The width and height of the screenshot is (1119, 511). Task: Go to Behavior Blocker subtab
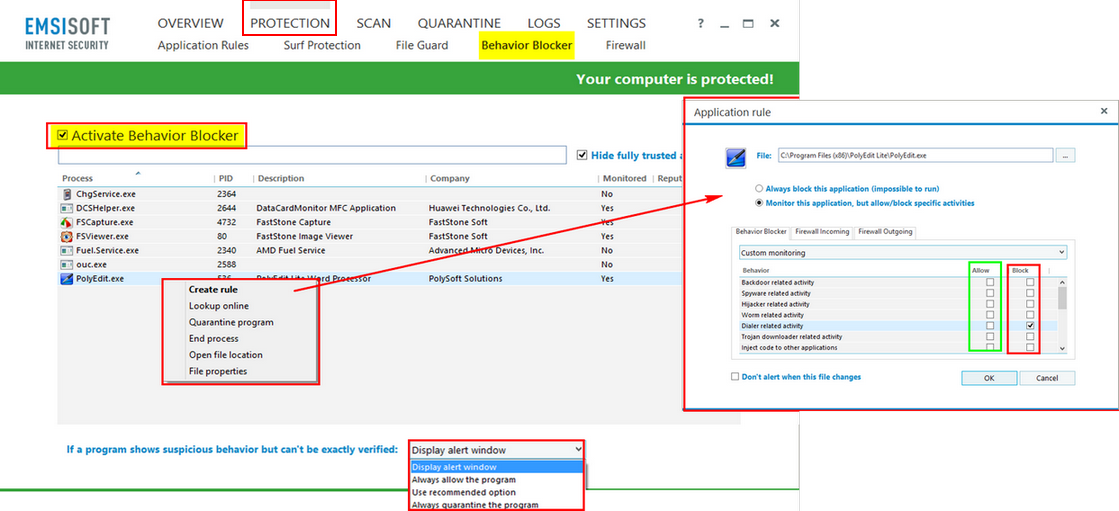pos(527,46)
